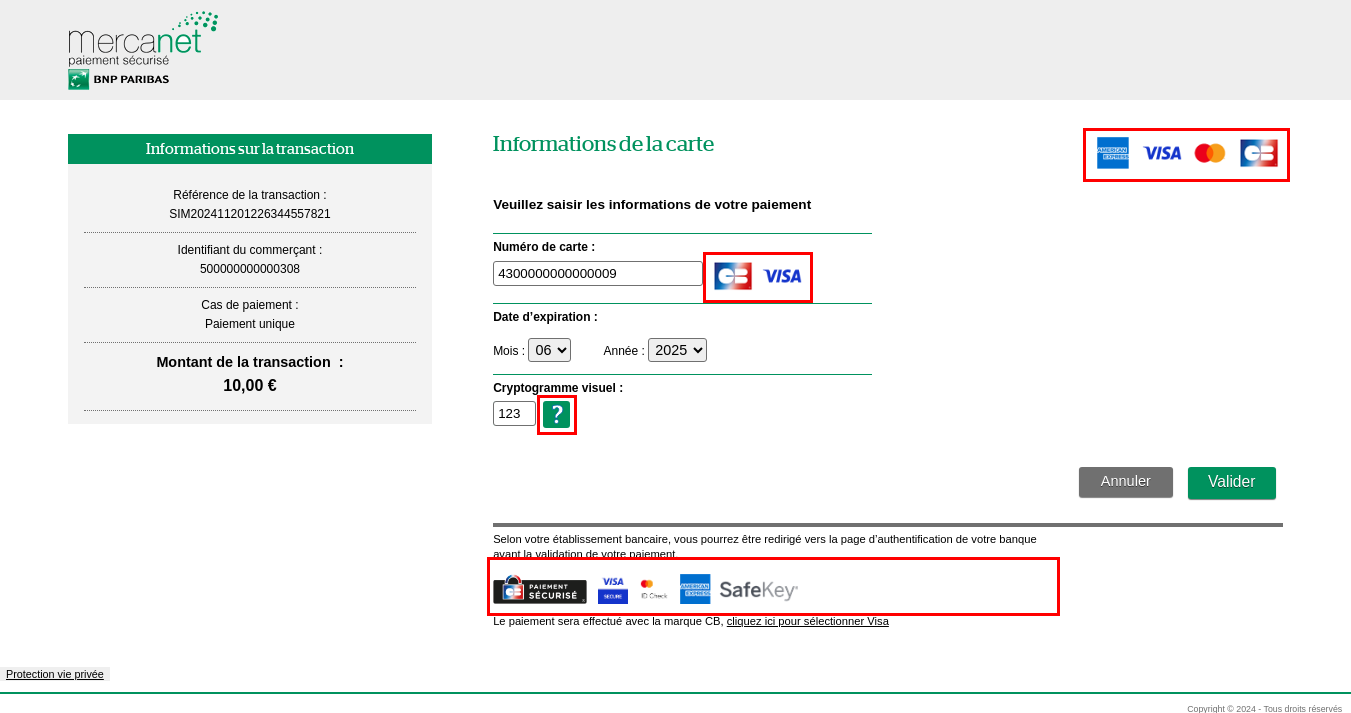Focus the Cryptogramme visuel input field

[514, 414]
